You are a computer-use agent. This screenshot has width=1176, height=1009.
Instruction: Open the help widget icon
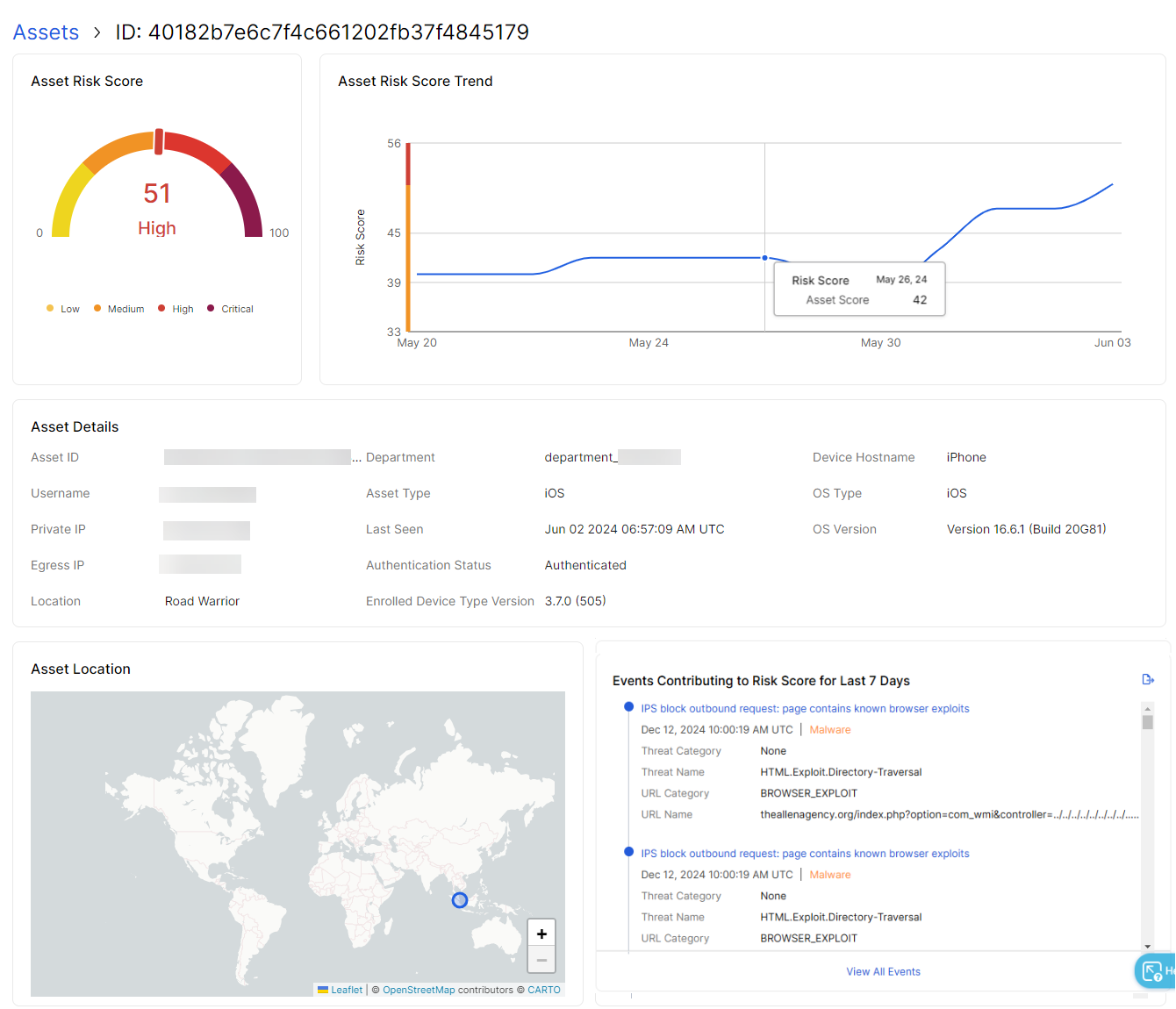tap(1153, 970)
